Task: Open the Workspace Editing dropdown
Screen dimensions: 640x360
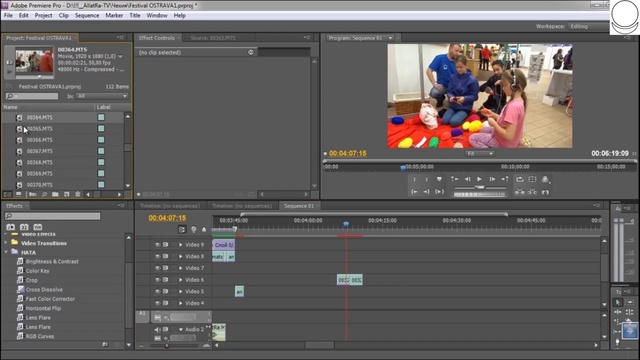Action: (589, 26)
